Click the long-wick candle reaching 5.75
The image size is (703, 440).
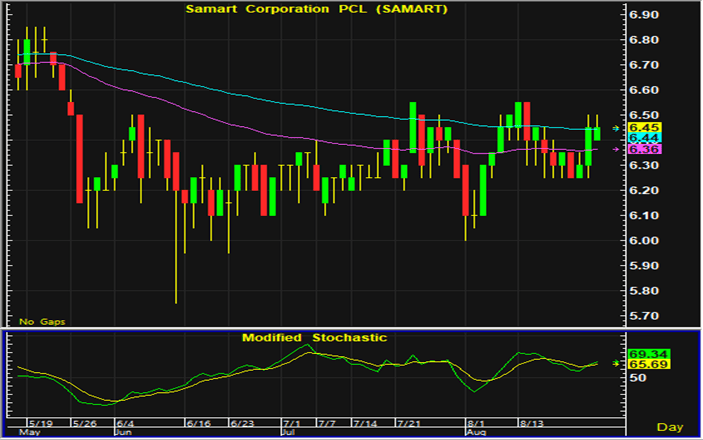[x=176, y=250]
